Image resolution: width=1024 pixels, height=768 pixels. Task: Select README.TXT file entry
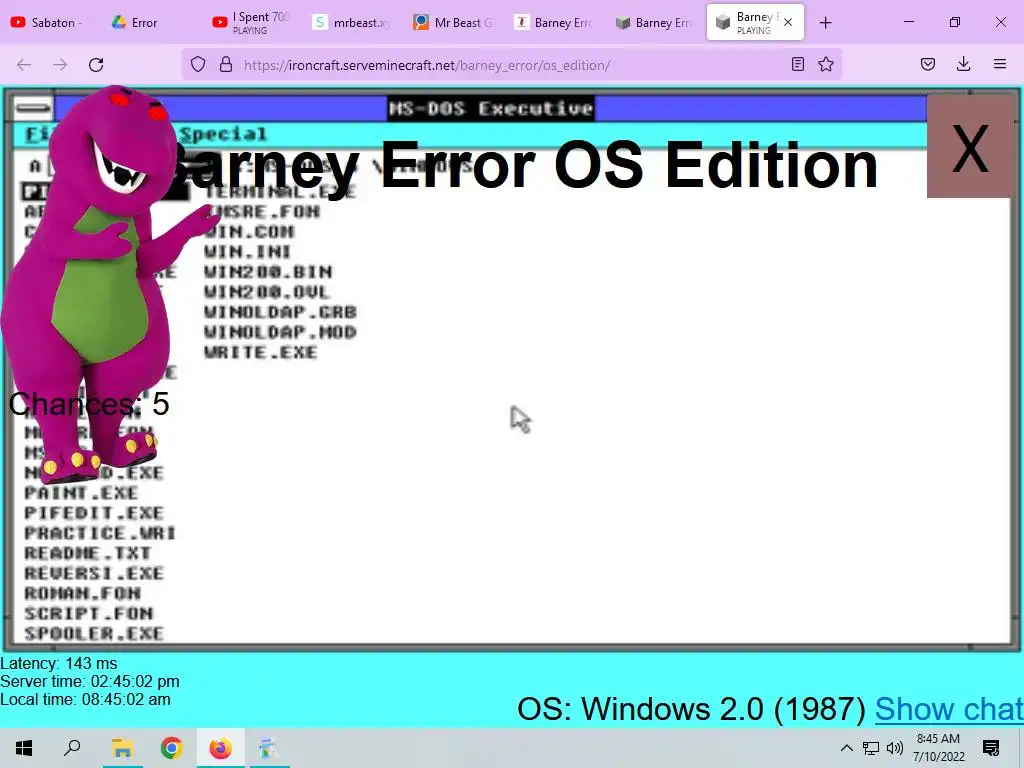[88, 554]
